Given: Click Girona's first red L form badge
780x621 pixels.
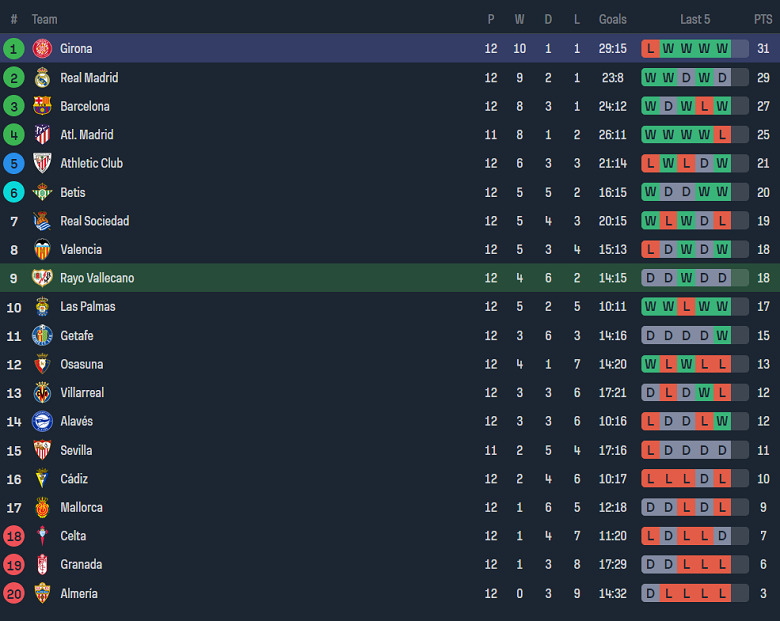Looking at the screenshot, I should pyautogui.click(x=651, y=48).
